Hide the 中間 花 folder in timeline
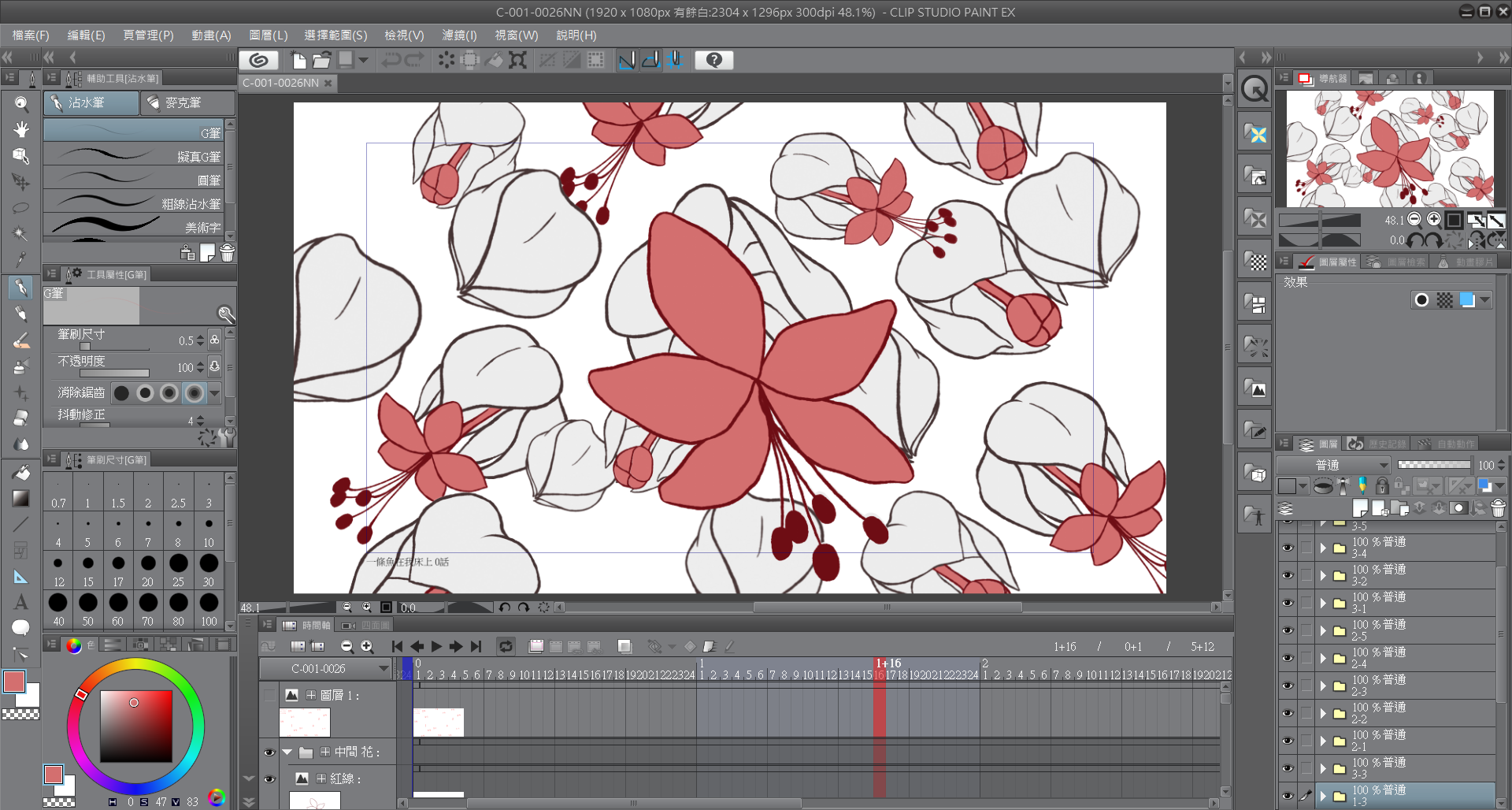Image resolution: width=1512 pixels, height=810 pixels. tap(269, 752)
